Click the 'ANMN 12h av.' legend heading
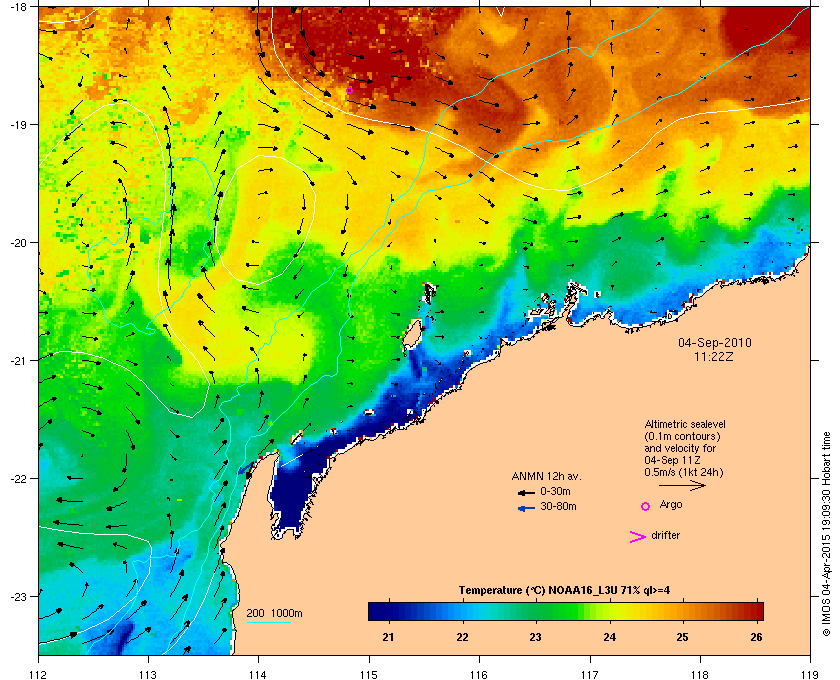This screenshot has height=680, width=840. click(546, 476)
